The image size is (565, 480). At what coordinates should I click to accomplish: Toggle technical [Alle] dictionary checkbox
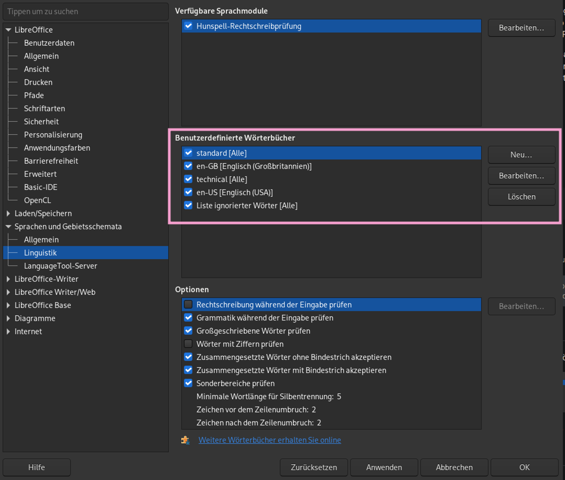(x=188, y=179)
